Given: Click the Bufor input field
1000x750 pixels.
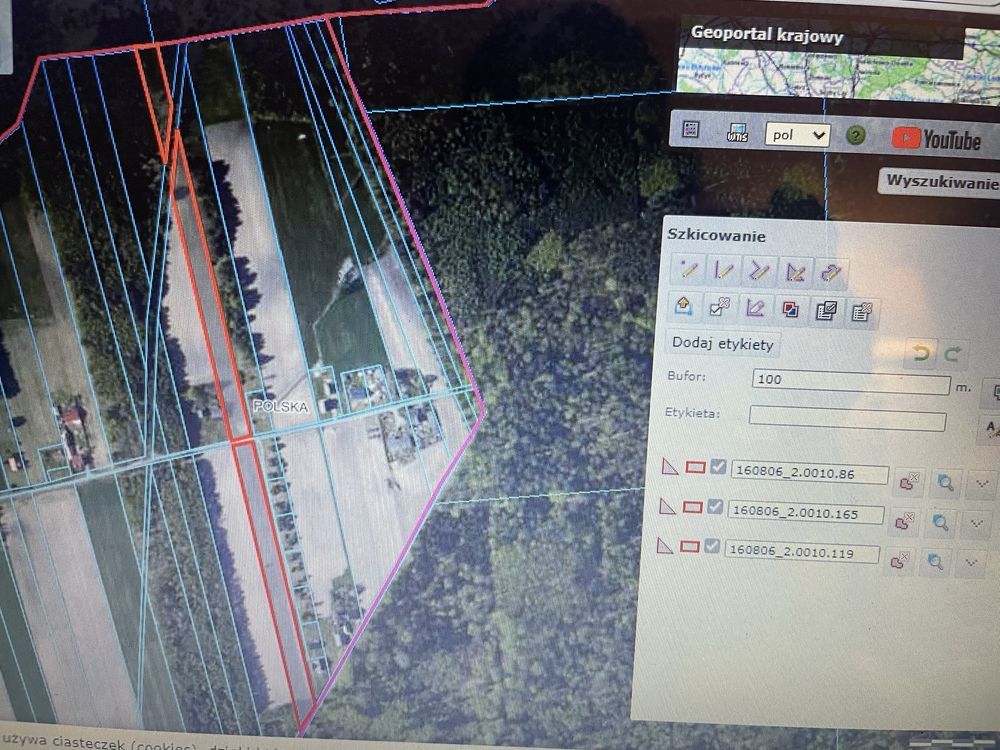Looking at the screenshot, I should tap(851, 383).
